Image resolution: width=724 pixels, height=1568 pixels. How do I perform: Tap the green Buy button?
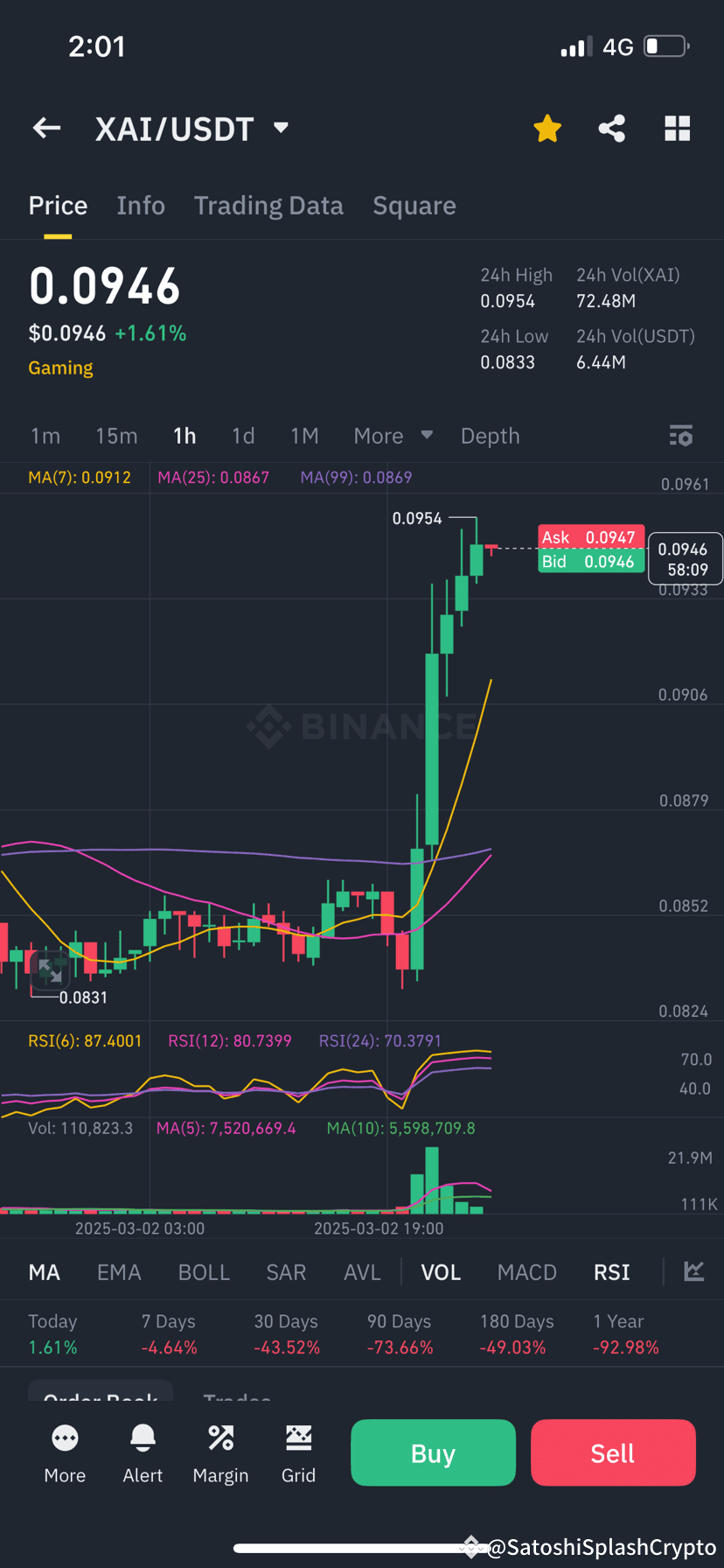pos(433,1452)
